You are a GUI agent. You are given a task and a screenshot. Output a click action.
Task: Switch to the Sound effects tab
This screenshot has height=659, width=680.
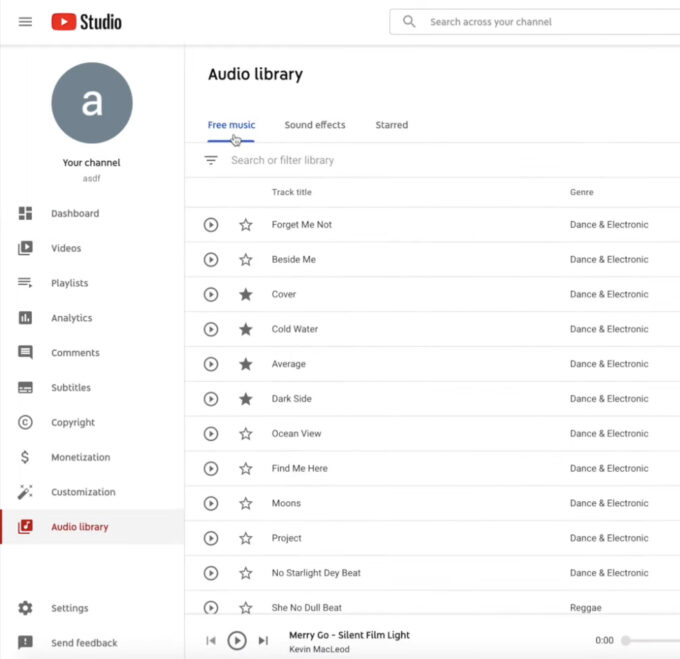coord(315,125)
